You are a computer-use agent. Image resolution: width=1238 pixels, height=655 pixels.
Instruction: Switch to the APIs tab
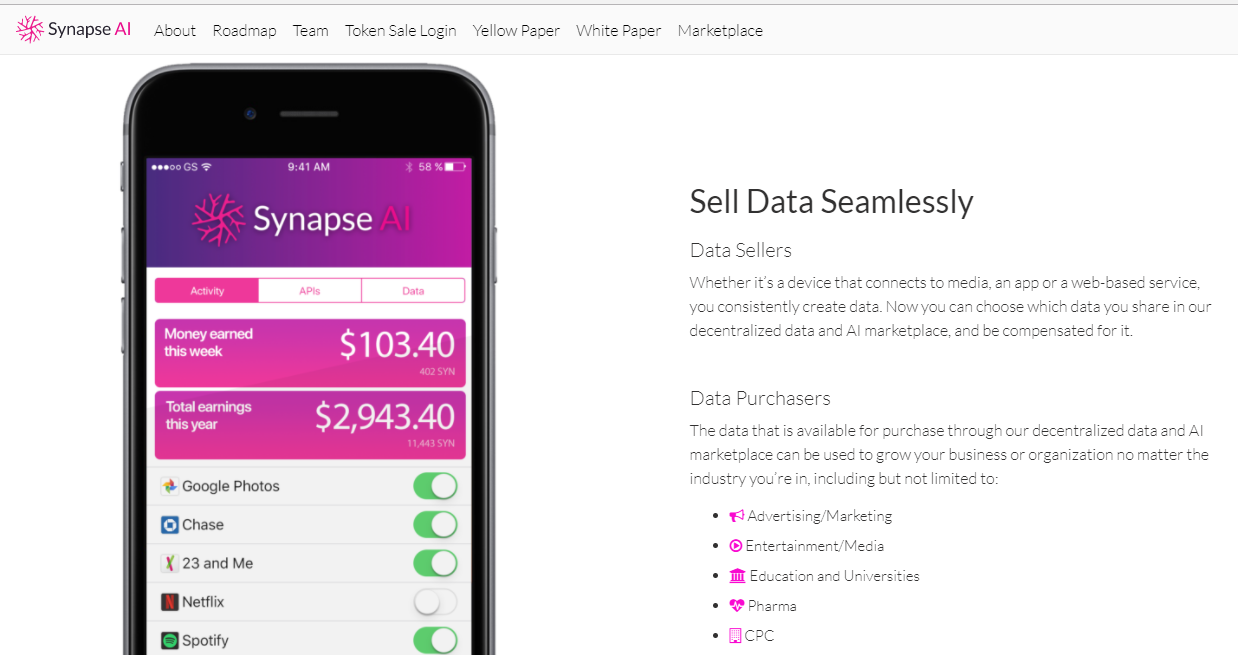309,289
